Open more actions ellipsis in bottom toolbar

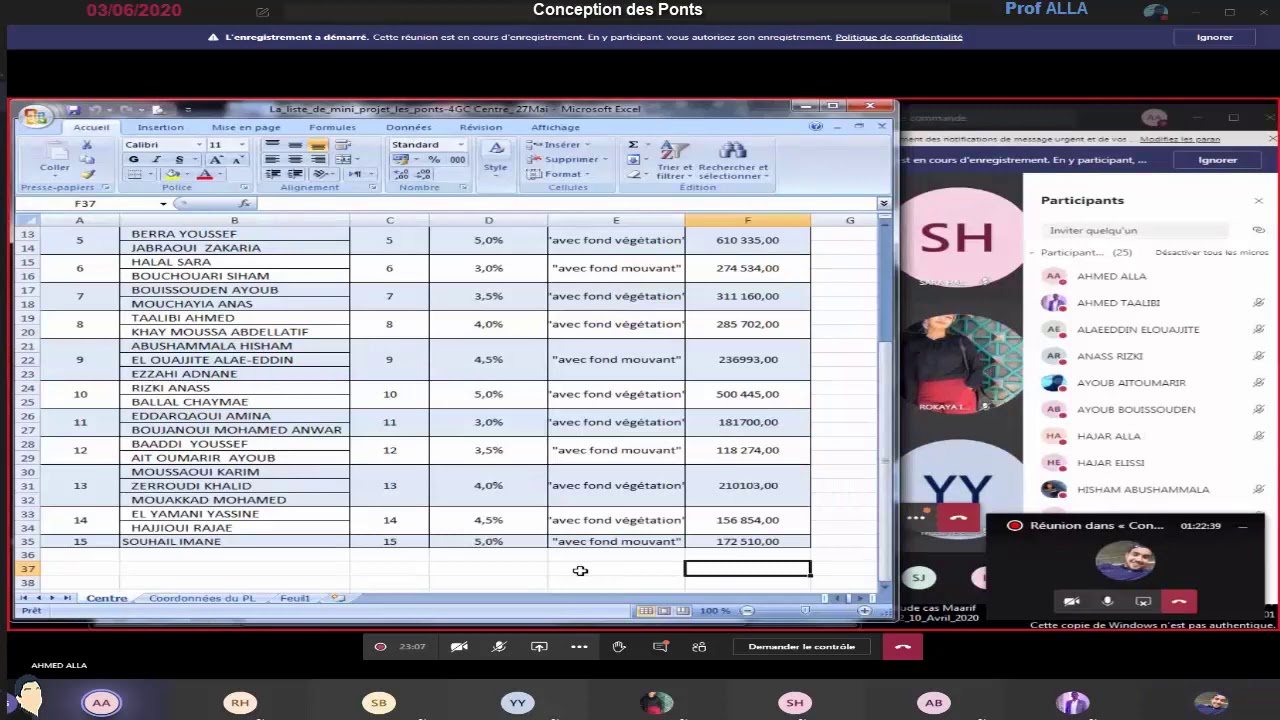(579, 647)
